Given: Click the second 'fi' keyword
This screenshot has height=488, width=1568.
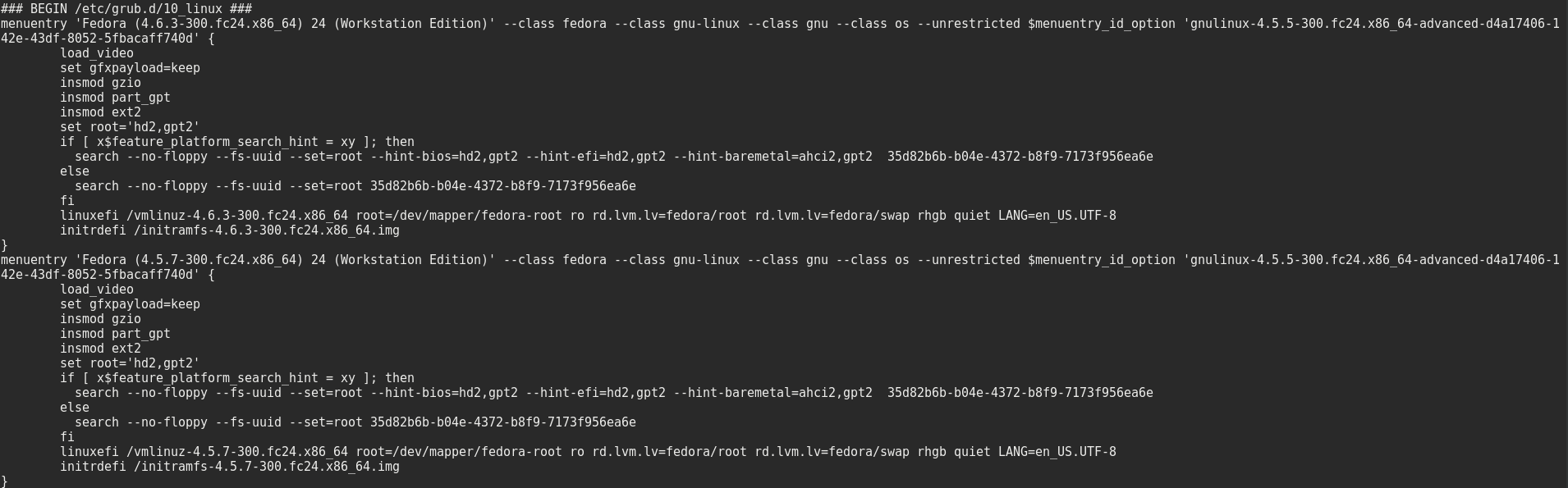Looking at the screenshot, I should [x=67, y=437].
